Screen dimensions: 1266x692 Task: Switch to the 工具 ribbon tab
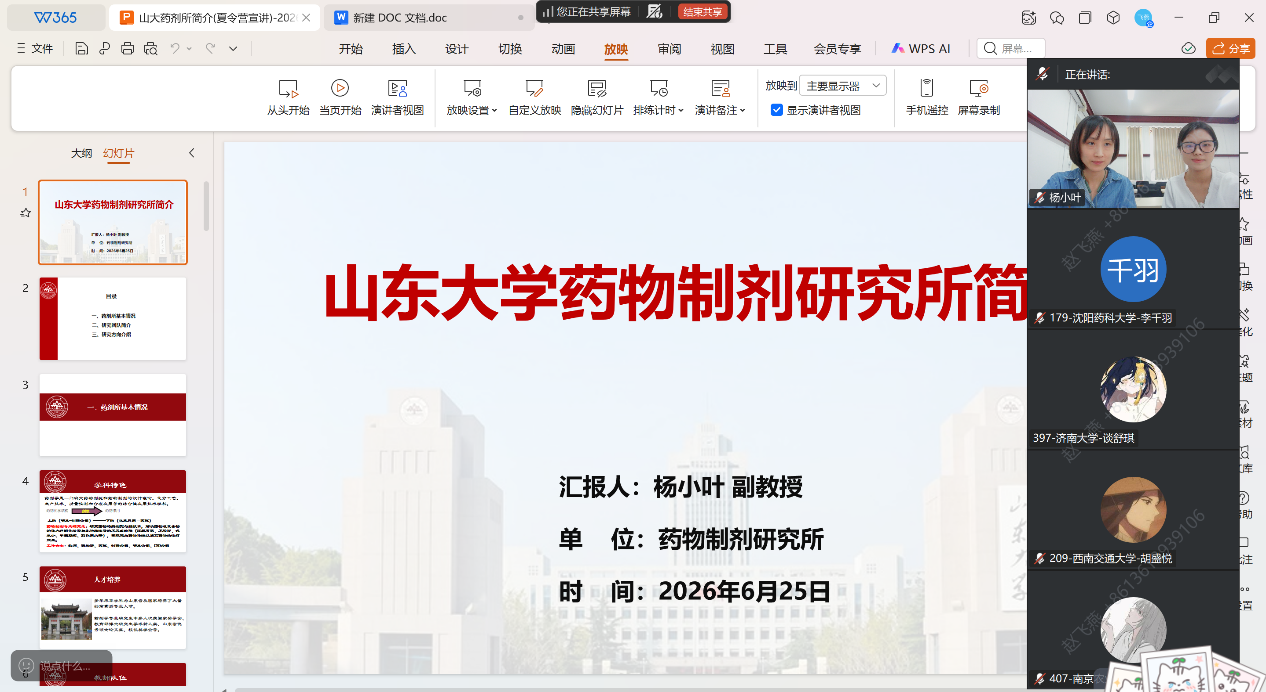(x=775, y=49)
